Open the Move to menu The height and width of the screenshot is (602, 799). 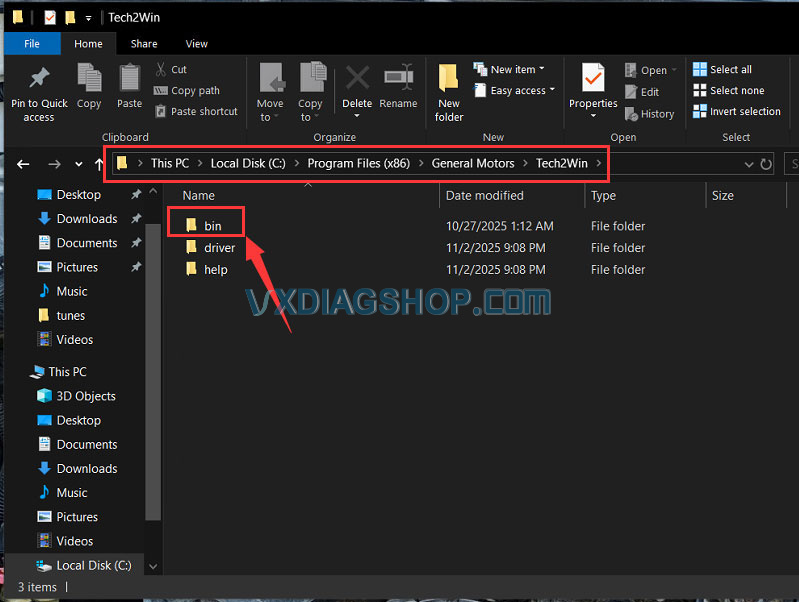270,93
